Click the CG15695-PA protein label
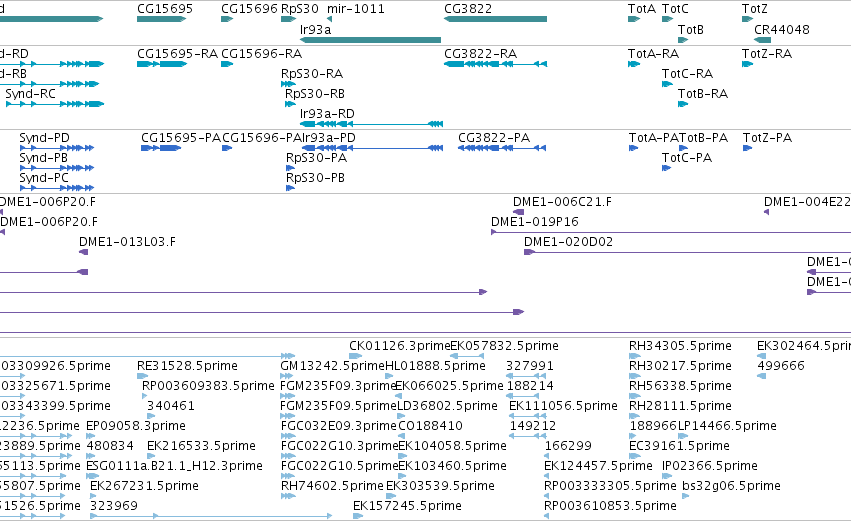851x521 pixels. (181, 138)
